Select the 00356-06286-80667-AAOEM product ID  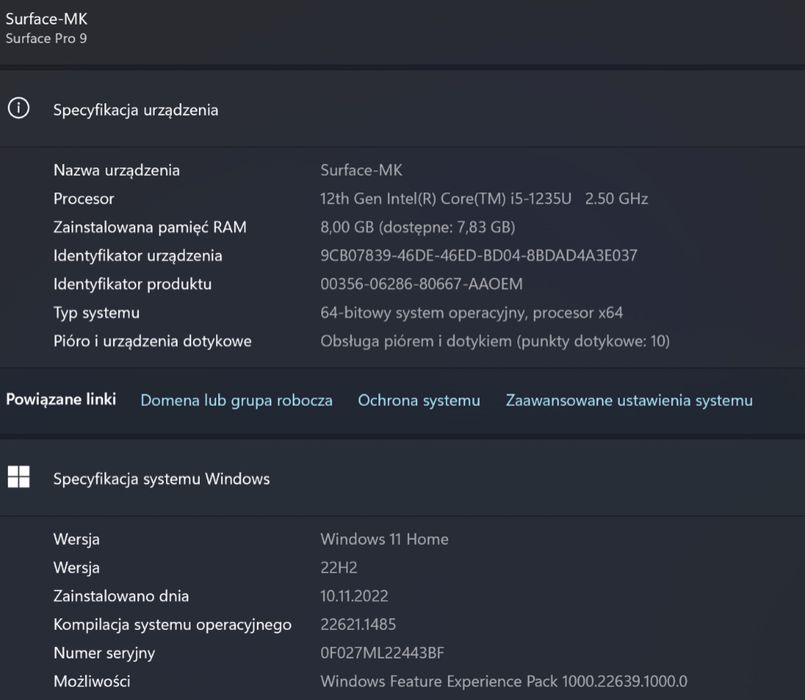[421, 284]
